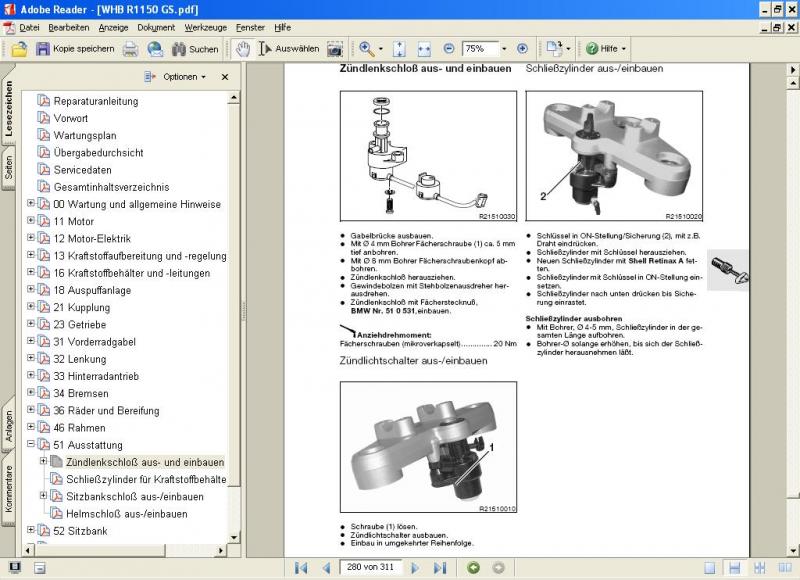Image resolution: width=800 pixels, height=580 pixels.
Task: Go to the last page
Action: (x=440, y=568)
